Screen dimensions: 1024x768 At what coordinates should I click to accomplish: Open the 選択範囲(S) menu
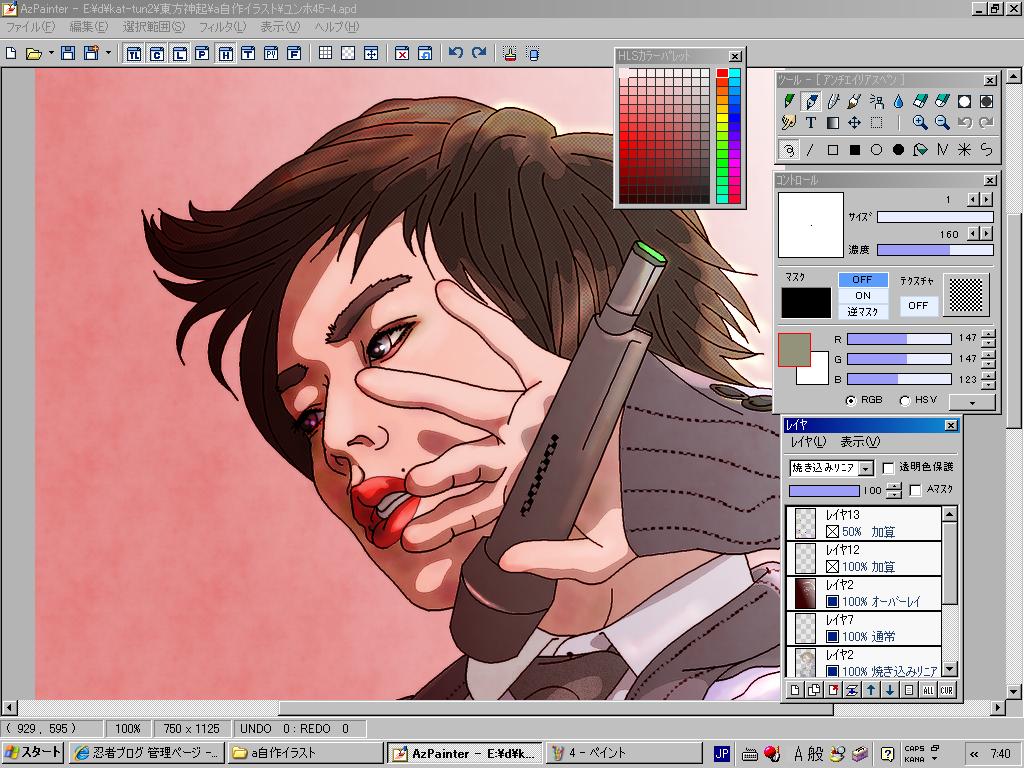point(153,27)
